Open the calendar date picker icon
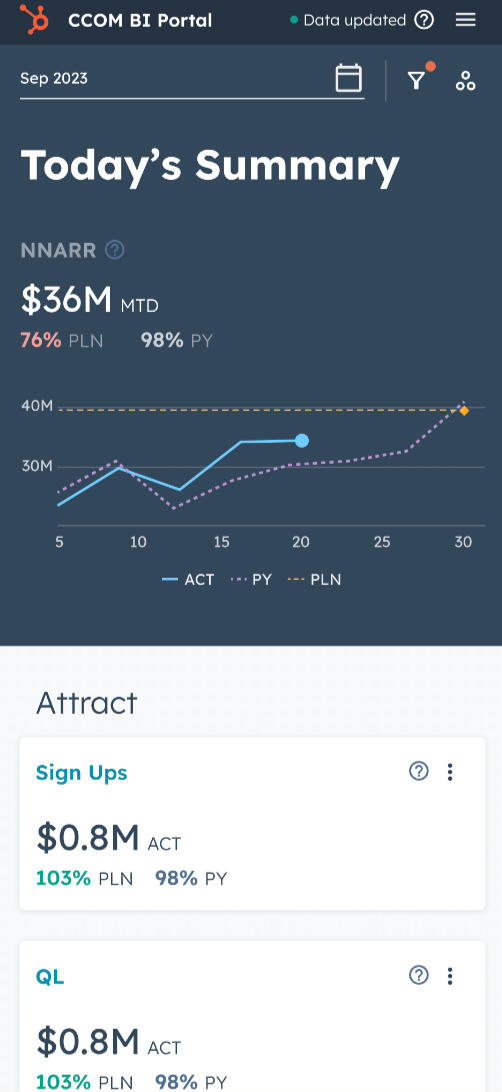 (x=349, y=78)
